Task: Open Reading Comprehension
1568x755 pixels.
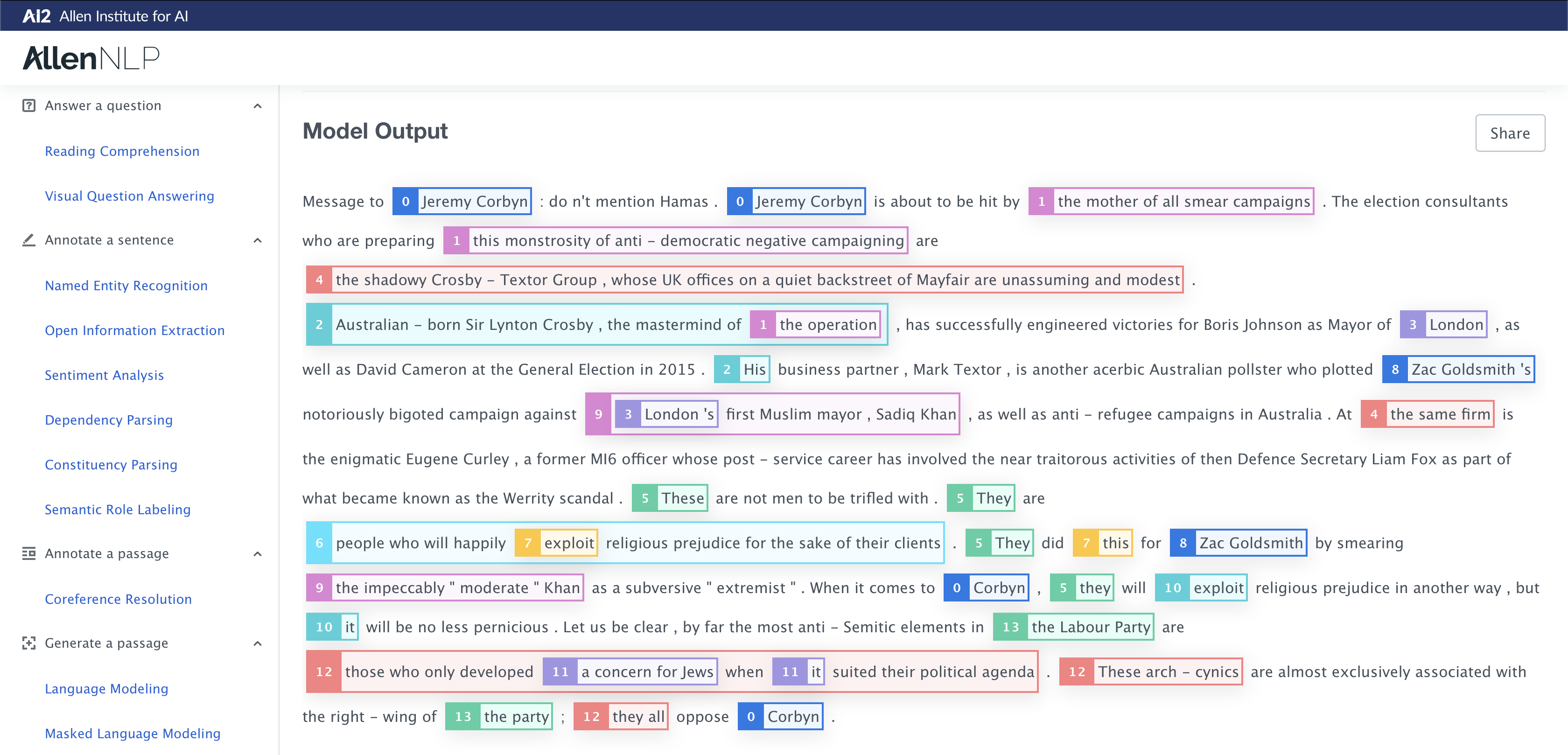Action: pyautogui.click(x=122, y=151)
